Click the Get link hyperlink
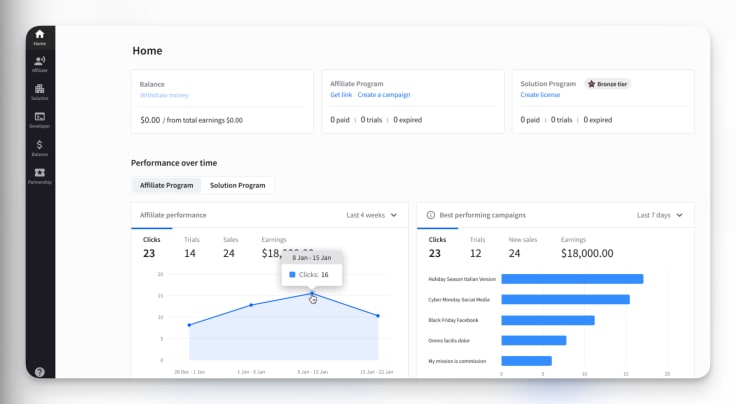Viewport: 736px width, 404px height. (x=341, y=94)
